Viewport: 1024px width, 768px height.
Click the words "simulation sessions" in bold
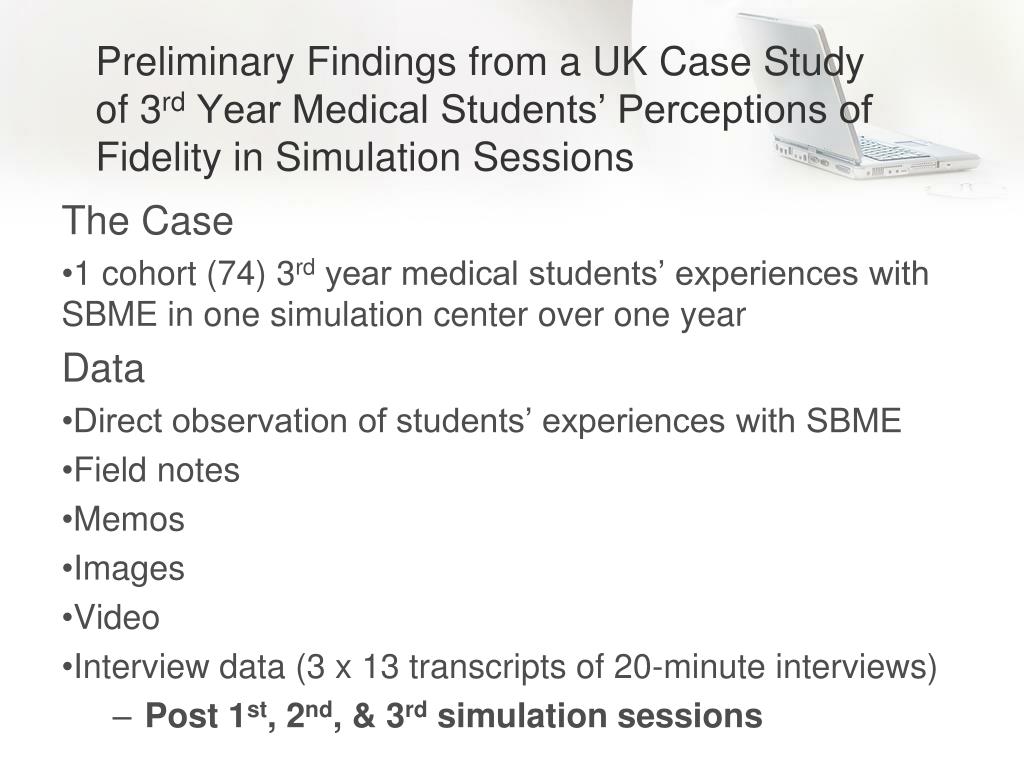(x=600, y=716)
